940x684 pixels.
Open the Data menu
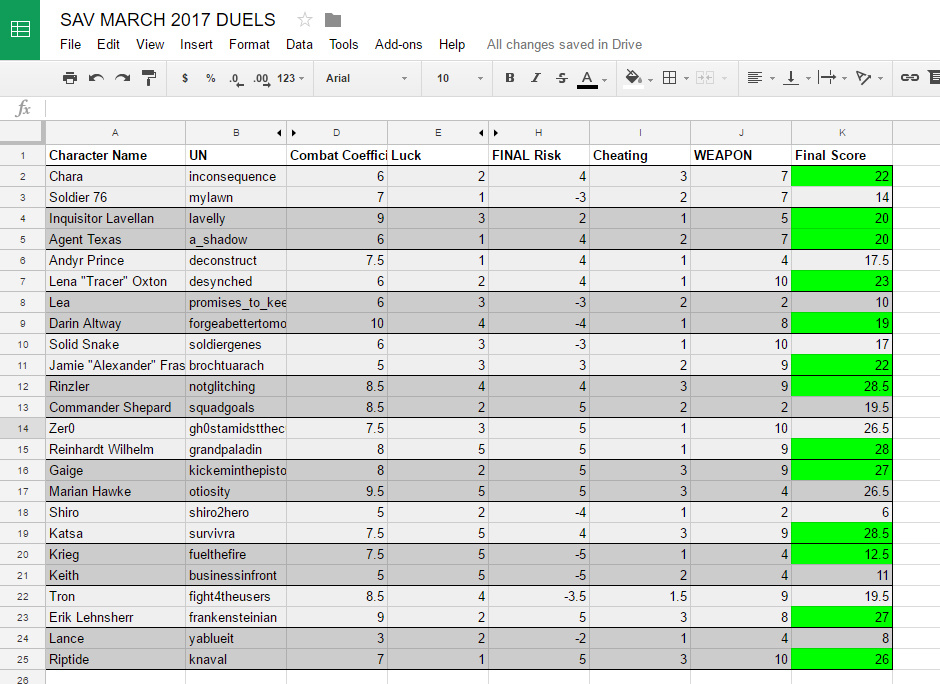coord(299,44)
